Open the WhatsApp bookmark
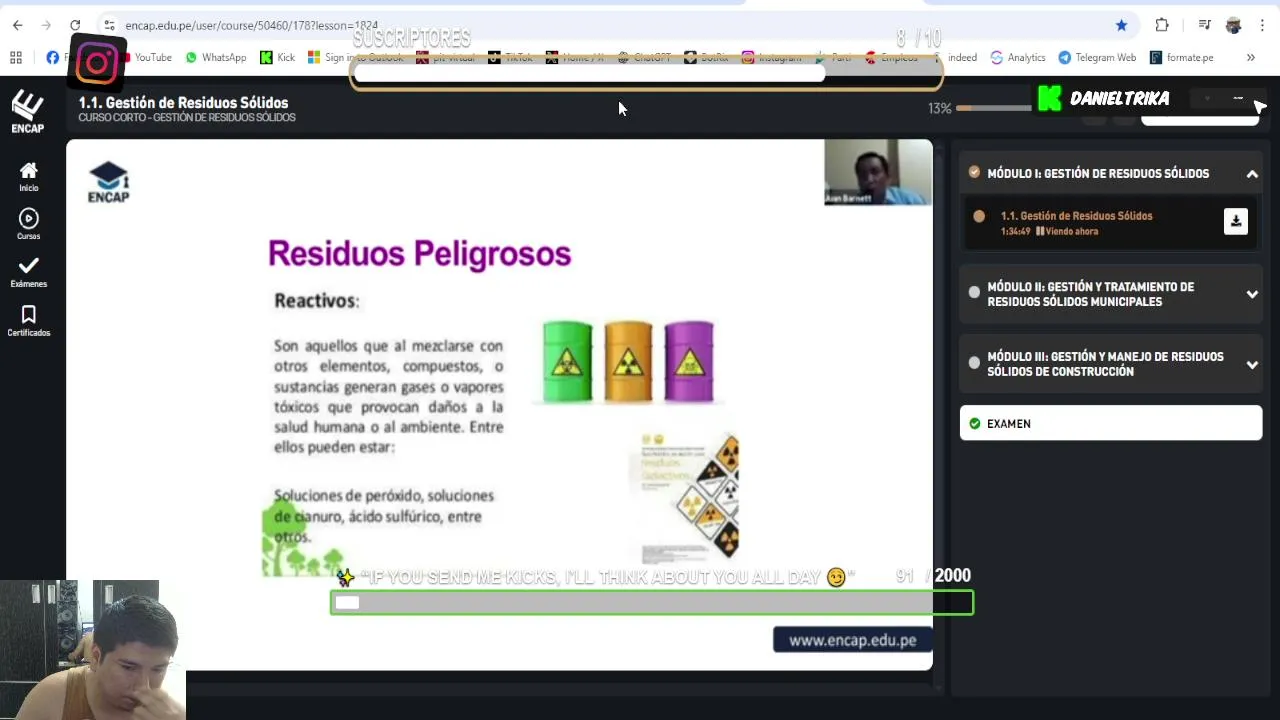The width and height of the screenshot is (1280, 720). [216, 57]
